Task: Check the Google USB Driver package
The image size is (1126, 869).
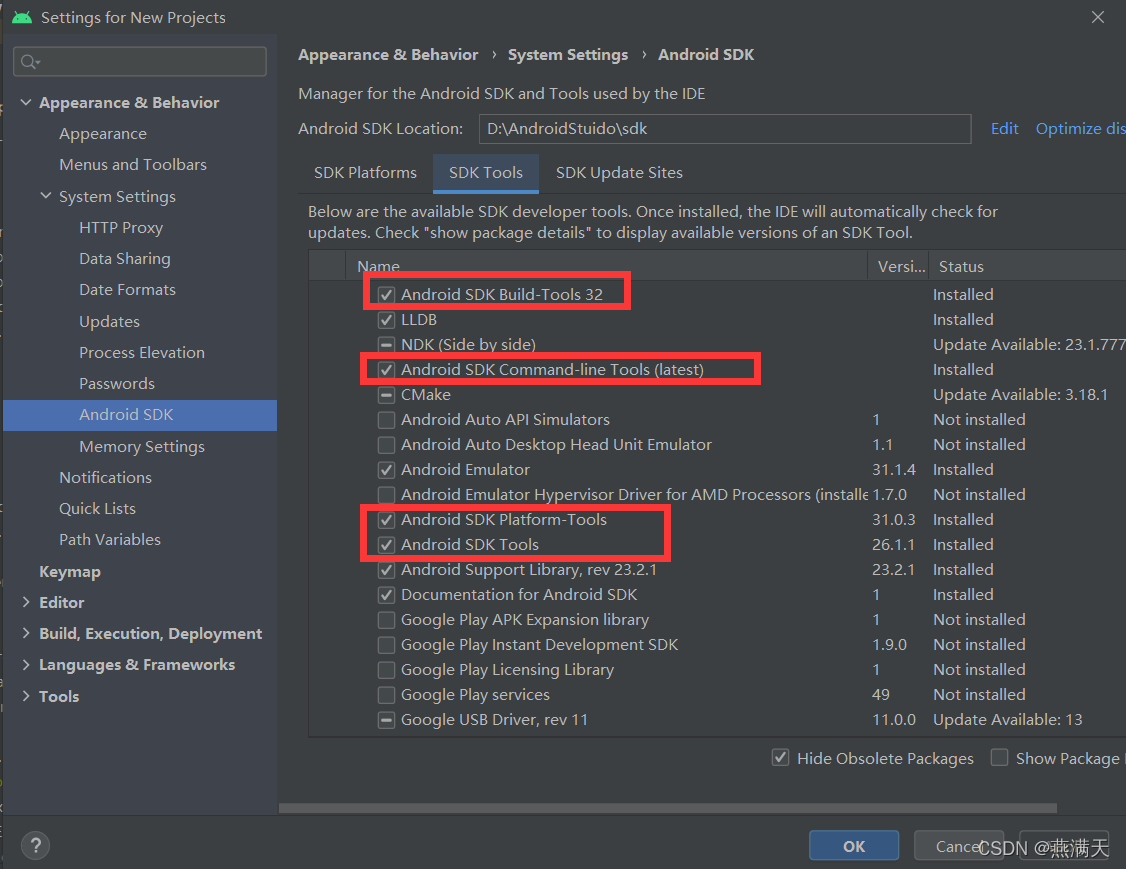Action: pyautogui.click(x=386, y=719)
